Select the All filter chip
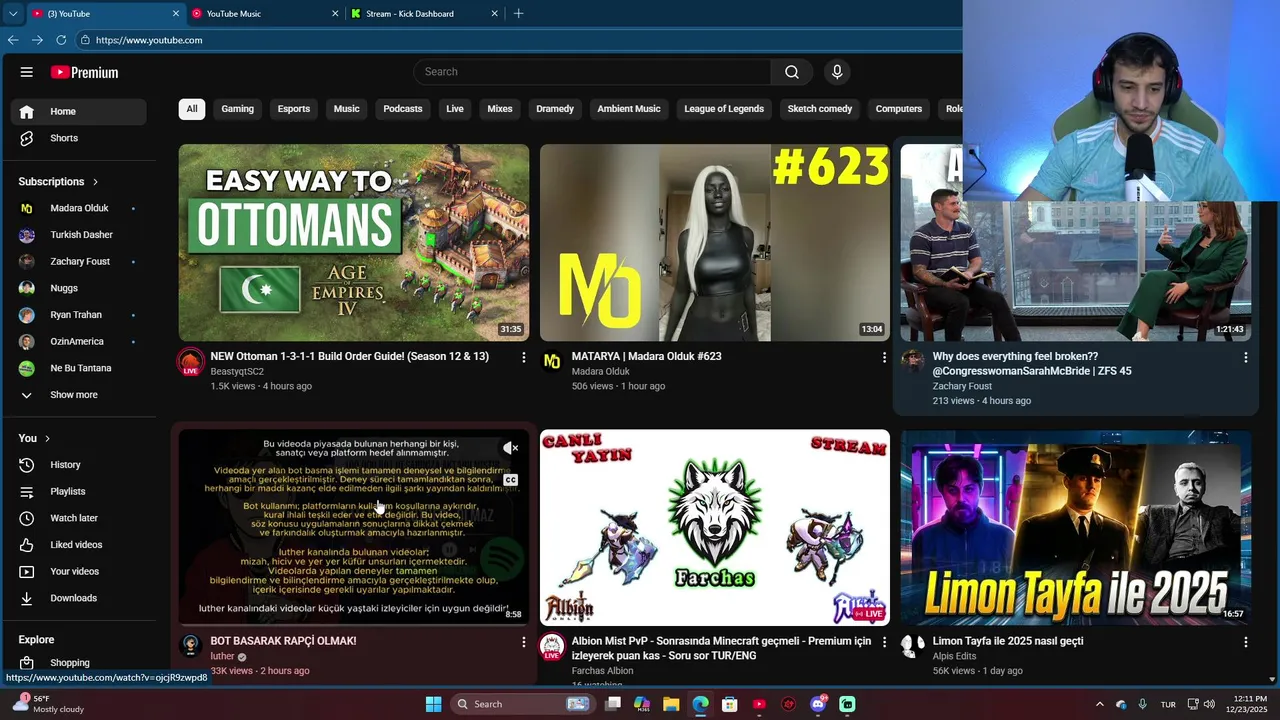This screenshot has width=1280, height=720. (192, 109)
